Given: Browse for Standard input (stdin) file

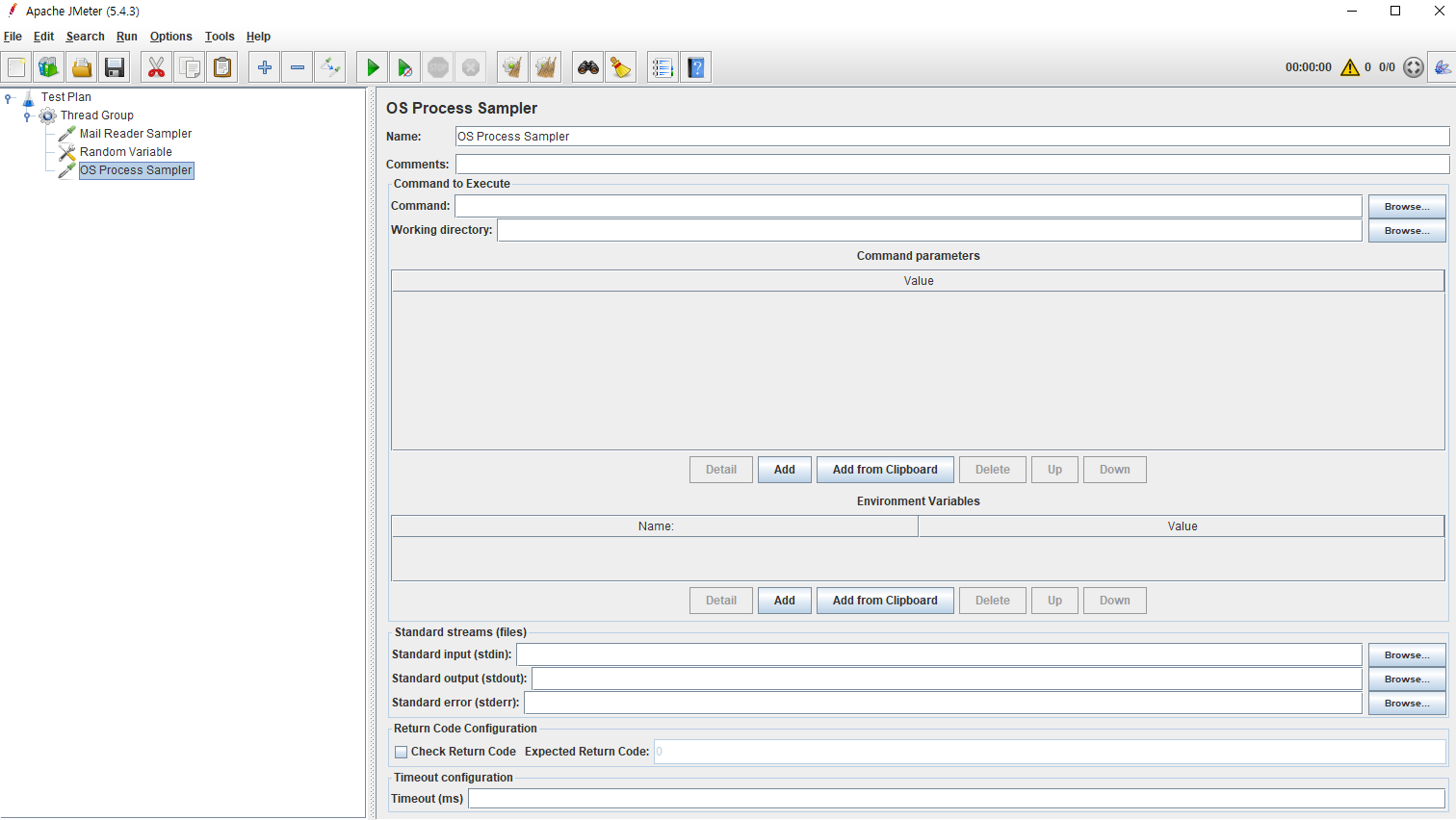Looking at the screenshot, I should 1407,655.
